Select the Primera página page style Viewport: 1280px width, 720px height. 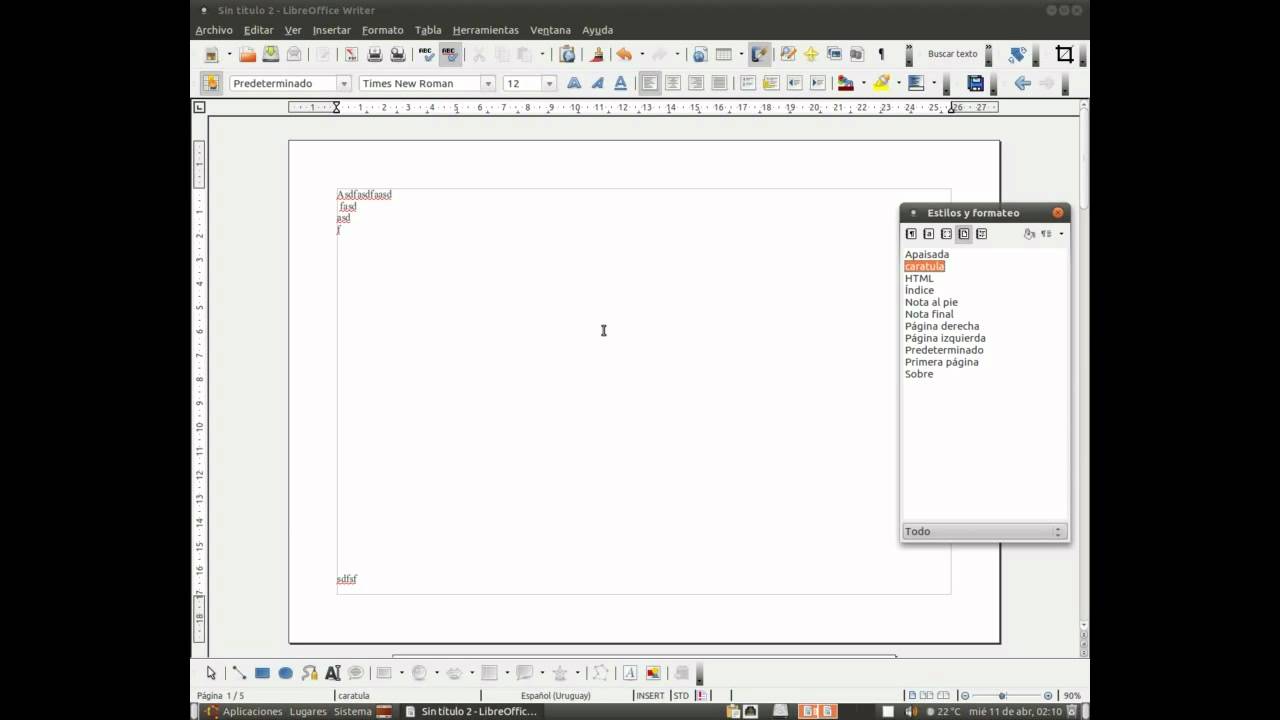click(x=942, y=362)
